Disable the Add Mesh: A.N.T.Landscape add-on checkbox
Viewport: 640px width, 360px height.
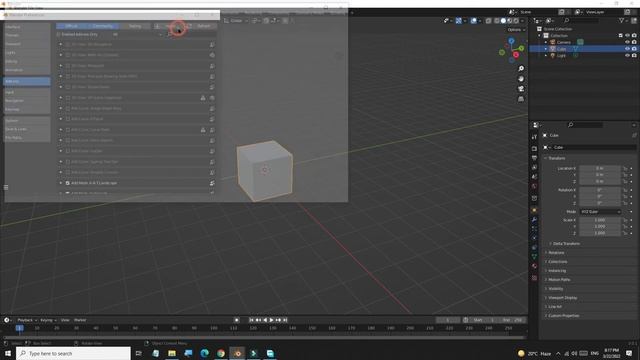[x=68, y=183]
